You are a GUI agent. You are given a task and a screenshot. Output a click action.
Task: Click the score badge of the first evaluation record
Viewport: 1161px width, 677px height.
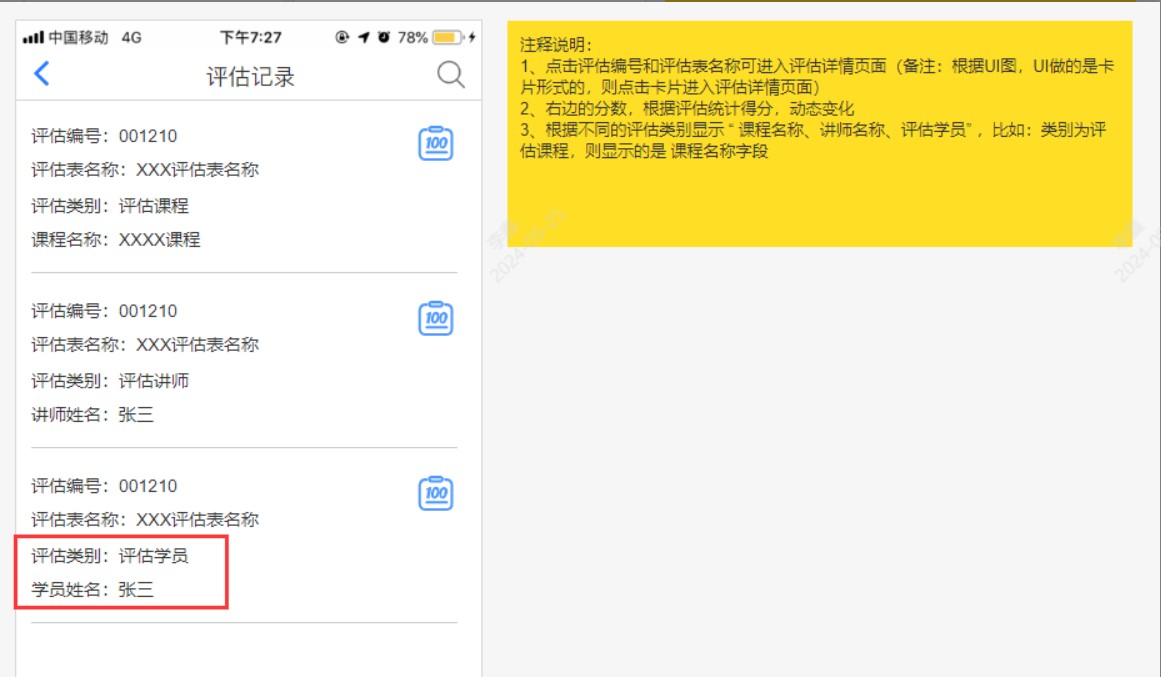[x=434, y=143]
